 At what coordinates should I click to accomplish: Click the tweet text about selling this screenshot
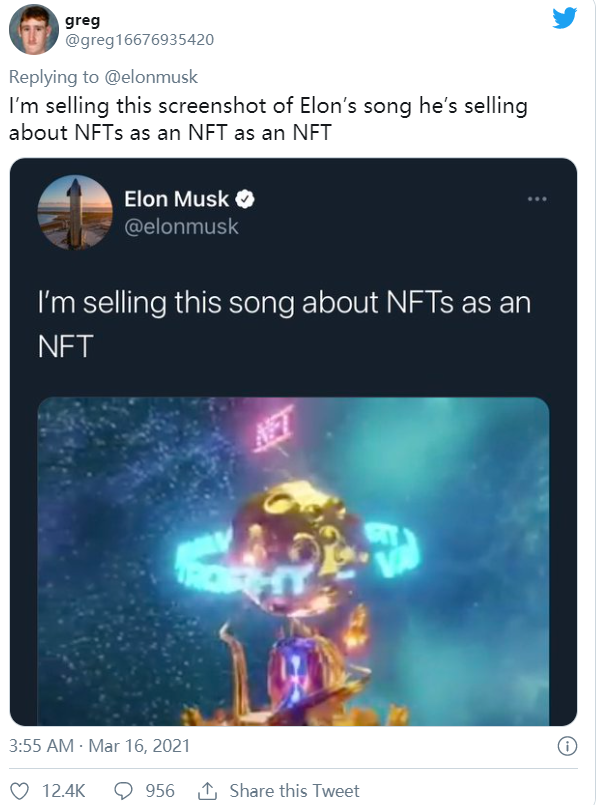268,119
